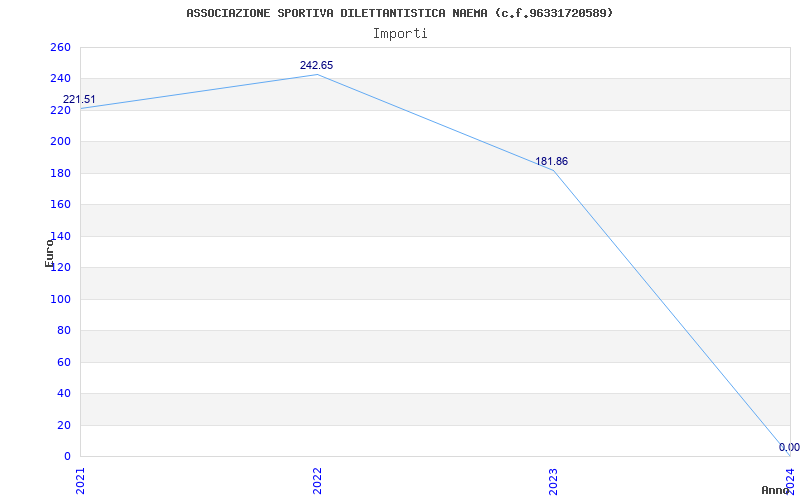Click the 0 y-axis tick label
This screenshot has width=800, height=500.
point(67,457)
